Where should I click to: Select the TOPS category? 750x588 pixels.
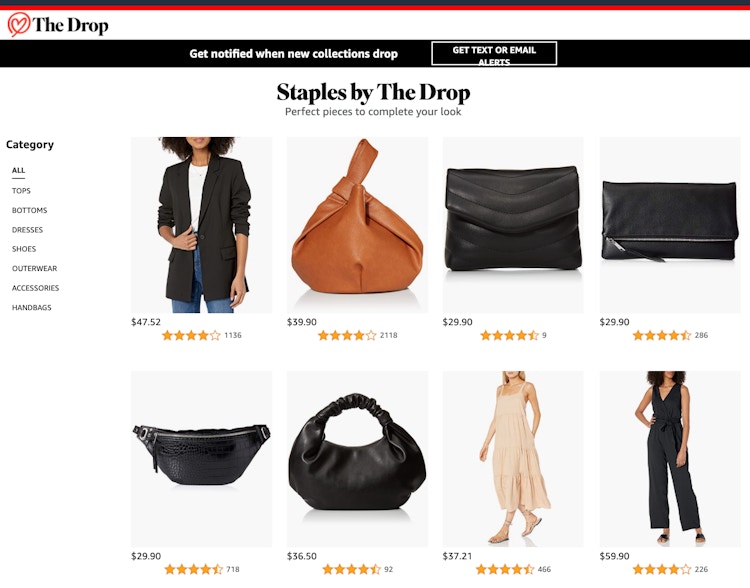point(22,190)
